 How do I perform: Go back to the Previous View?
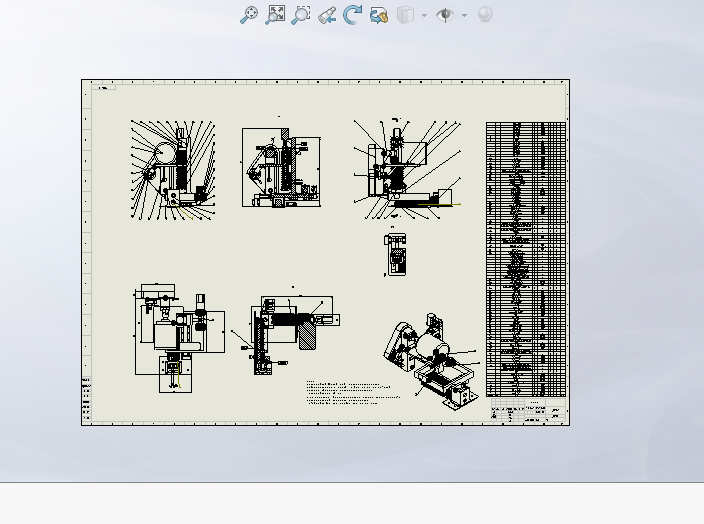pos(327,15)
